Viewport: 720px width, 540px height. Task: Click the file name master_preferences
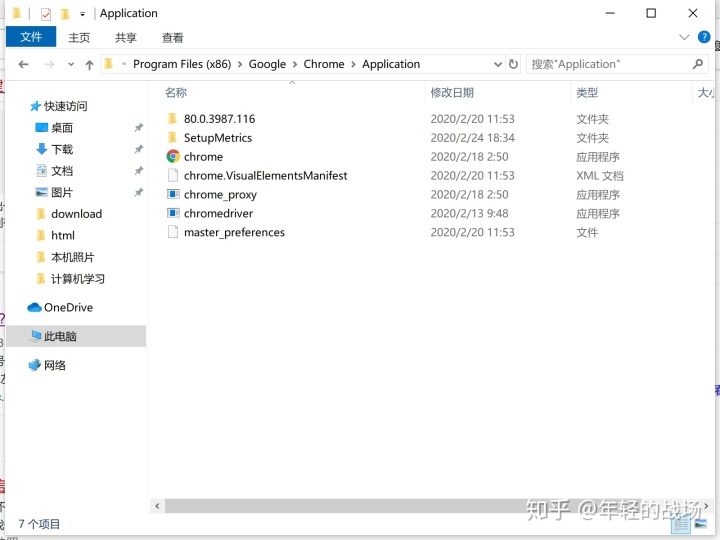[x=234, y=232]
